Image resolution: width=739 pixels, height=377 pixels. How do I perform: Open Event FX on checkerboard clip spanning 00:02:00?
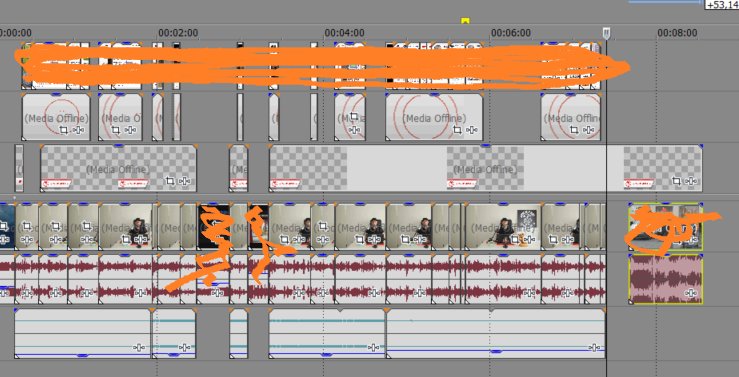(x=185, y=181)
